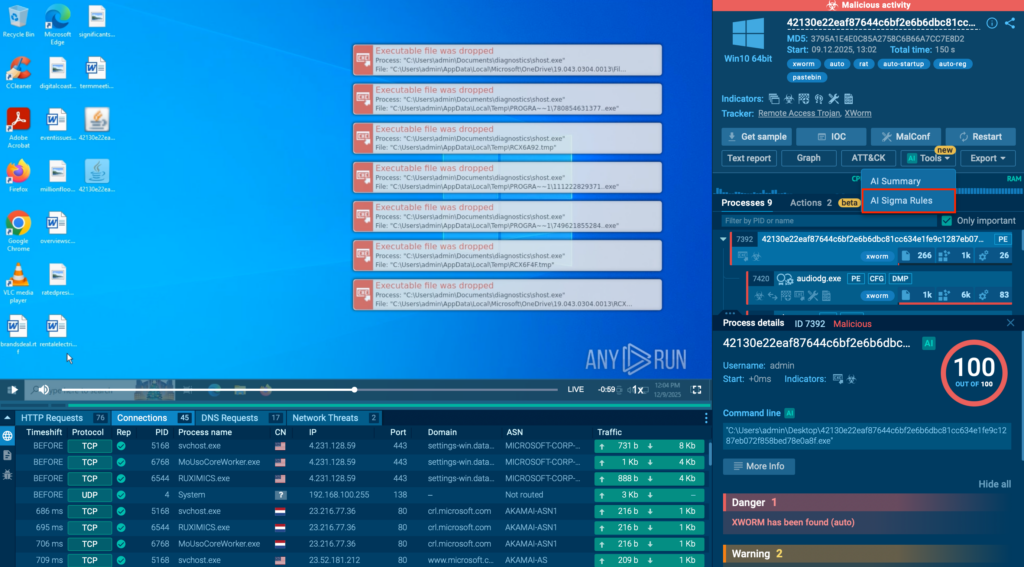Toggle the Only important checkbox
1024x567 pixels.
pos(946,221)
